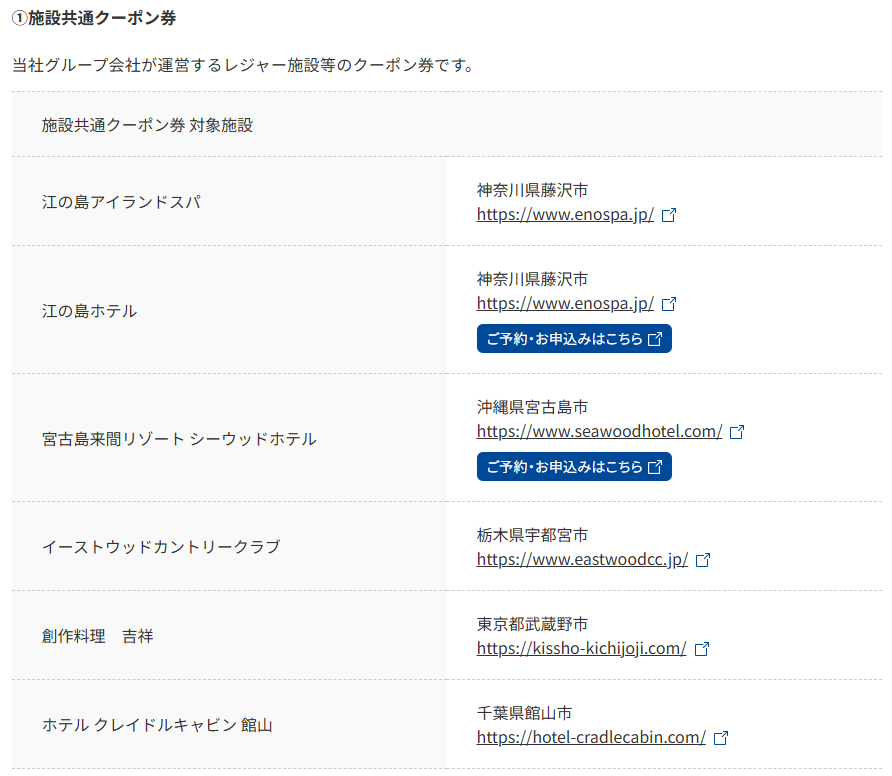Click the icon inside 江の島ホテル reservation button
This screenshot has width=892, height=776.
[655, 339]
